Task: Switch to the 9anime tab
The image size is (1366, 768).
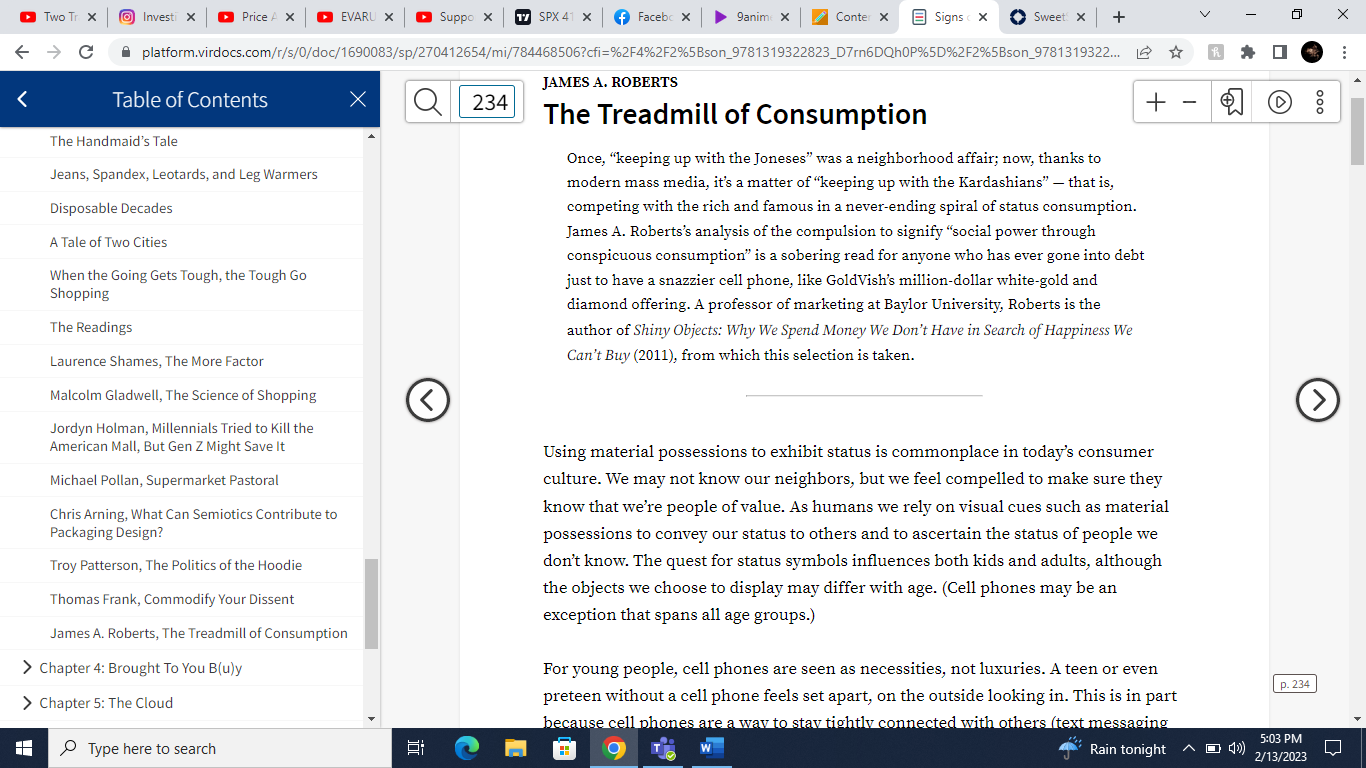Action: click(x=749, y=17)
